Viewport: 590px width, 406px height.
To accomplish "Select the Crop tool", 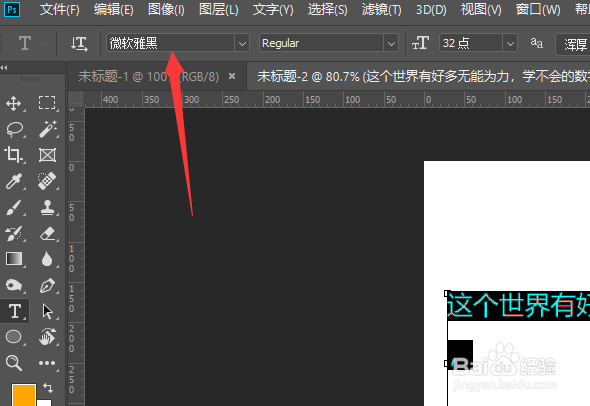I will [x=14, y=155].
